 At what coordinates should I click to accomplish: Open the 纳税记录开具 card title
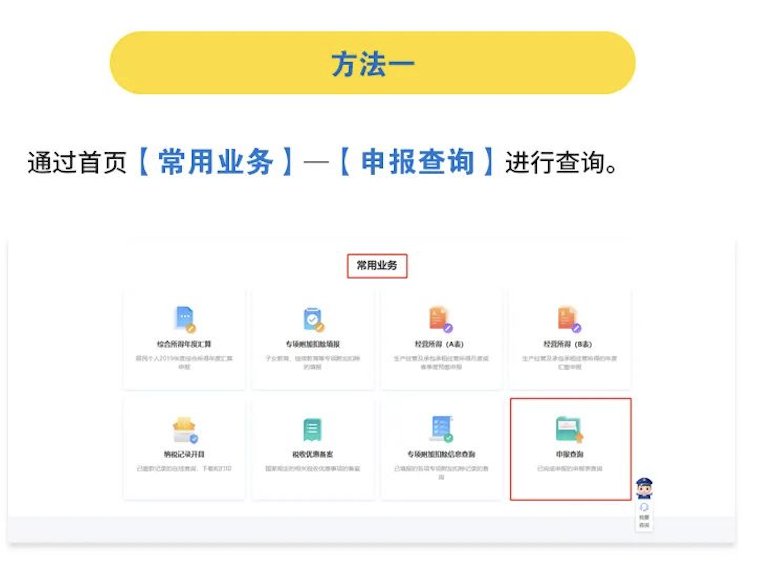184,454
